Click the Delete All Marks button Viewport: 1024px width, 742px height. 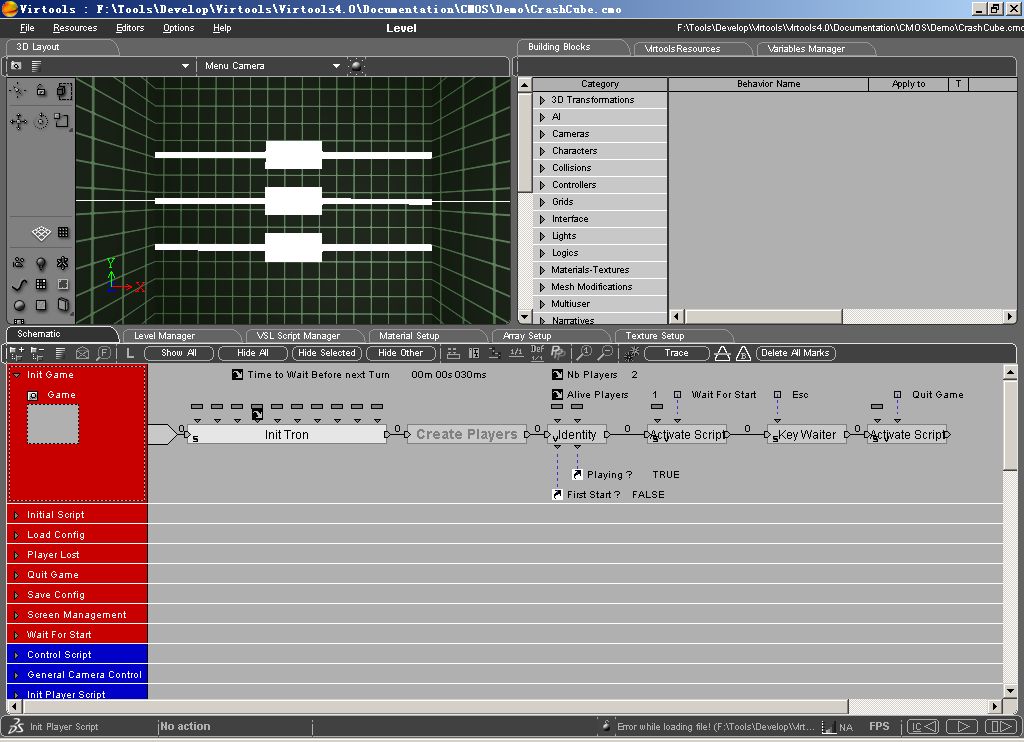(x=795, y=353)
